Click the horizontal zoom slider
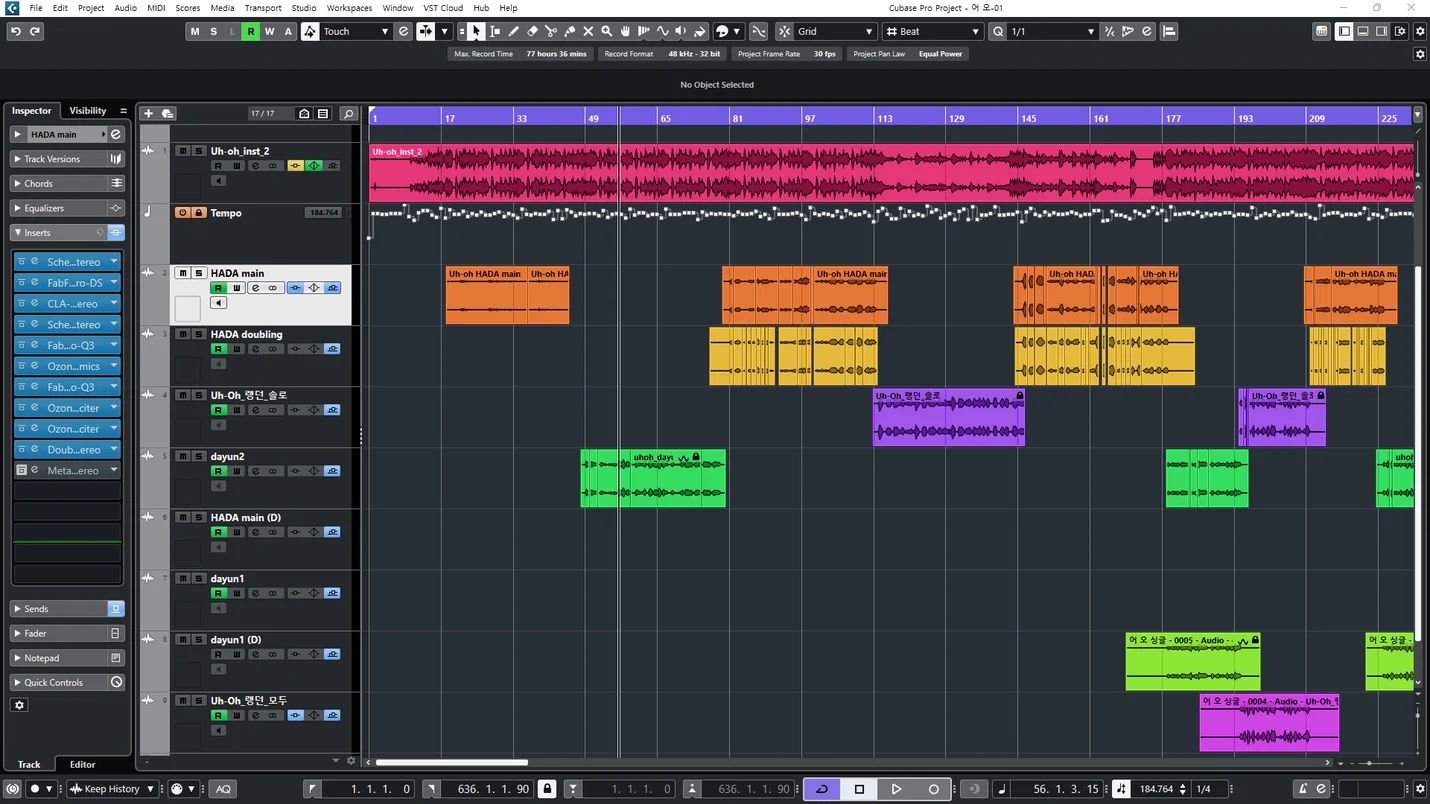The width and height of the screenshot is (1430, 804). [1370, 762]
